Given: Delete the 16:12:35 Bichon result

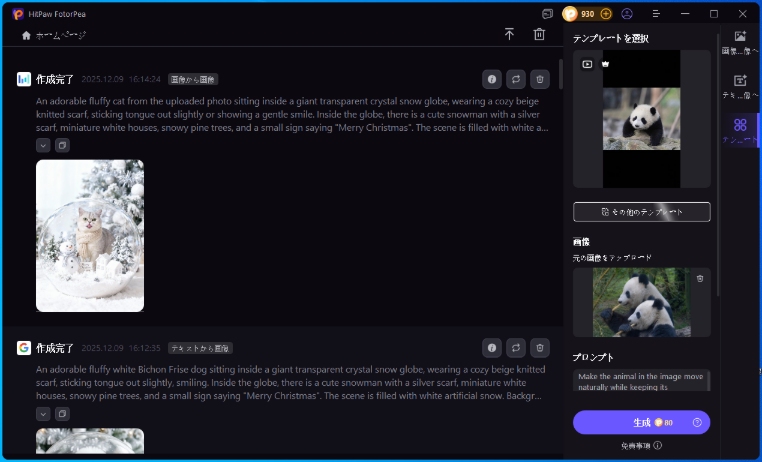Looking at the screenshot, I should [539, 348].
